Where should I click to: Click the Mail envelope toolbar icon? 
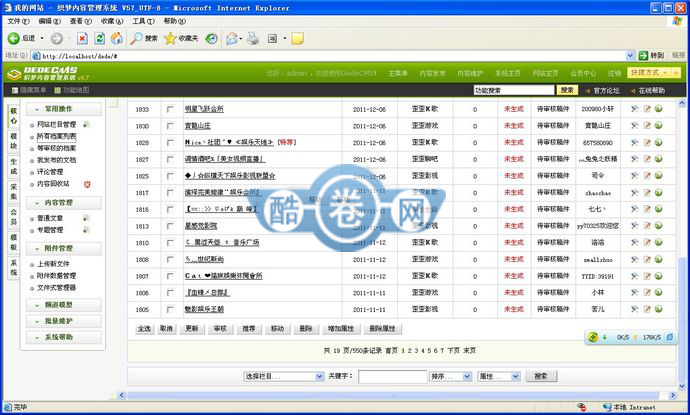232,39
